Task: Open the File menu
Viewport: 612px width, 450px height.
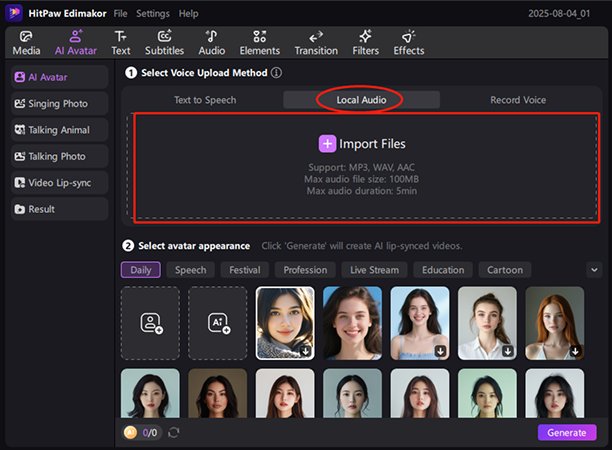Action: pyautogui.click(x=120, y=14)
